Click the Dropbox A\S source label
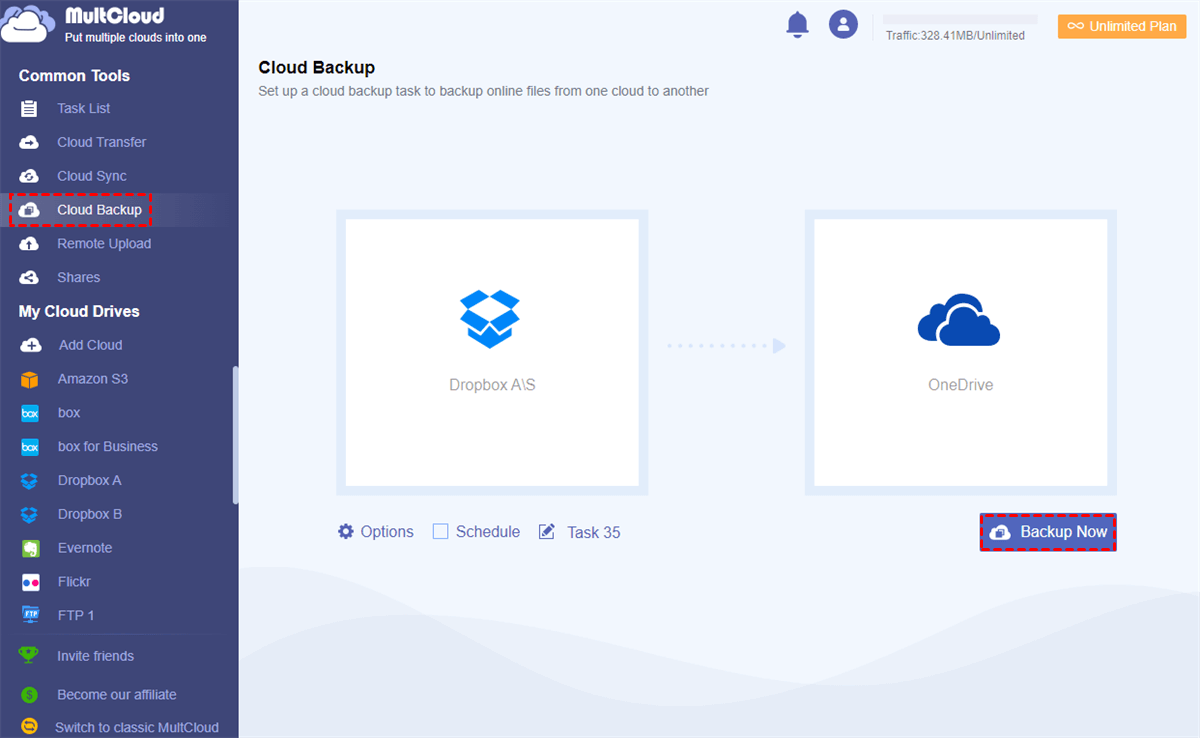This screenshot has width=1200, height=738. (492, 385)
